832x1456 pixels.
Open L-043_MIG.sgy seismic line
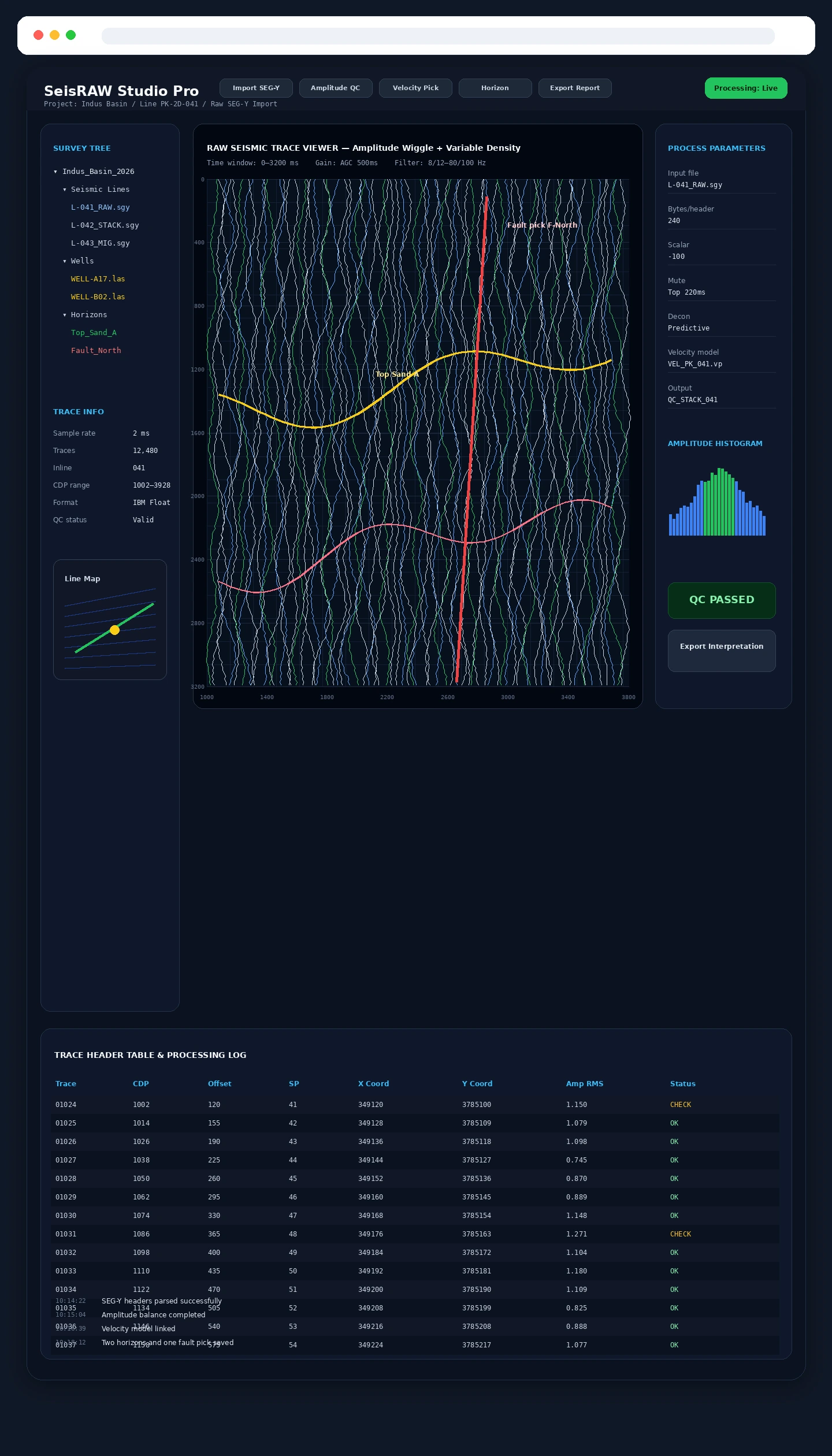[x=100, y=243]
